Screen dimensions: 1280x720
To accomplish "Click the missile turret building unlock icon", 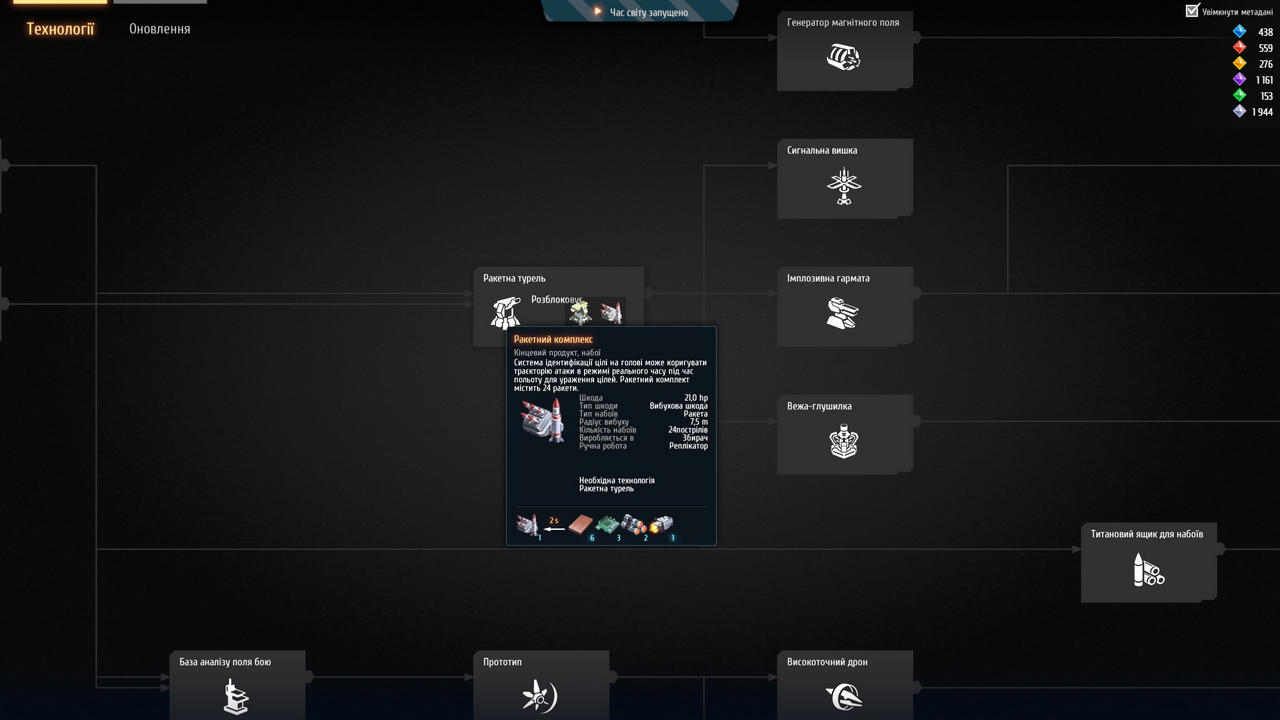I will click(580, 314).
